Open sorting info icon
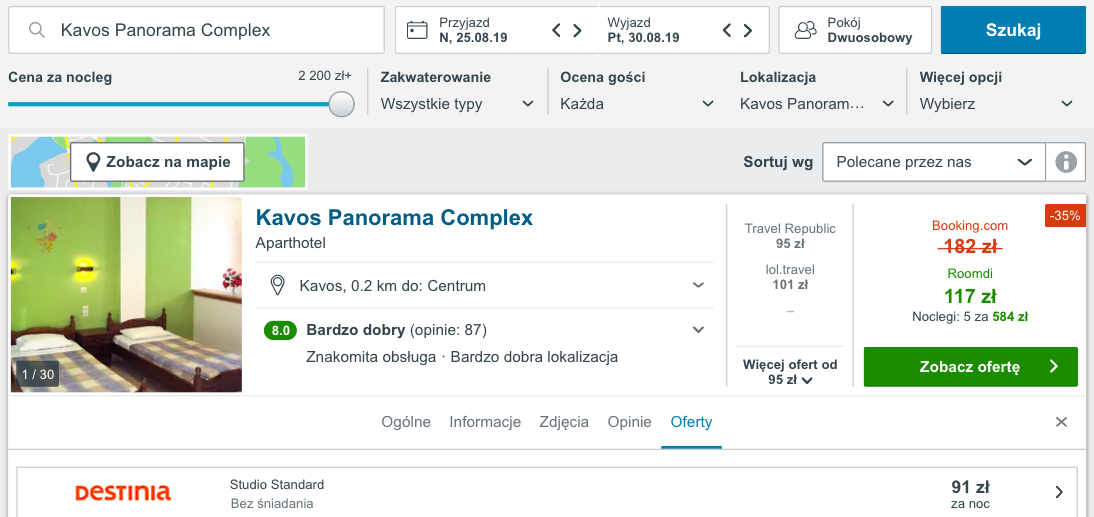Viewport: 1094px width, 517px height. click(x=1065, y=162)
